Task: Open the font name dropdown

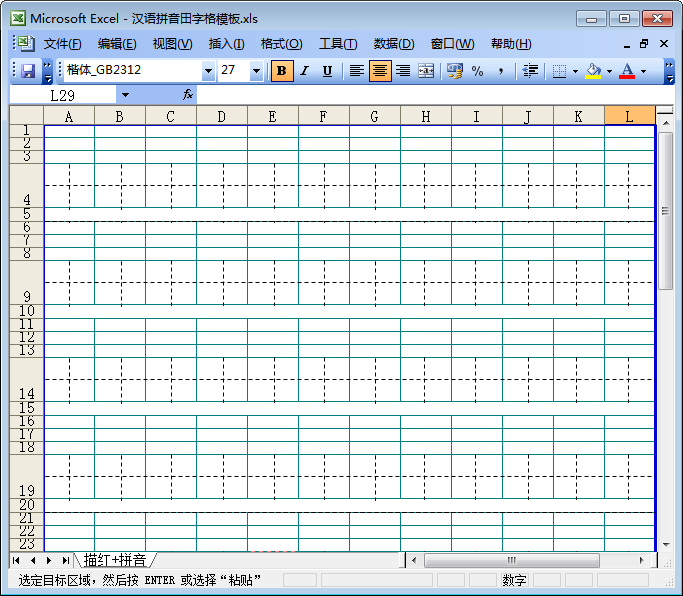Action: pyautogui.click(x=208, y=71)
